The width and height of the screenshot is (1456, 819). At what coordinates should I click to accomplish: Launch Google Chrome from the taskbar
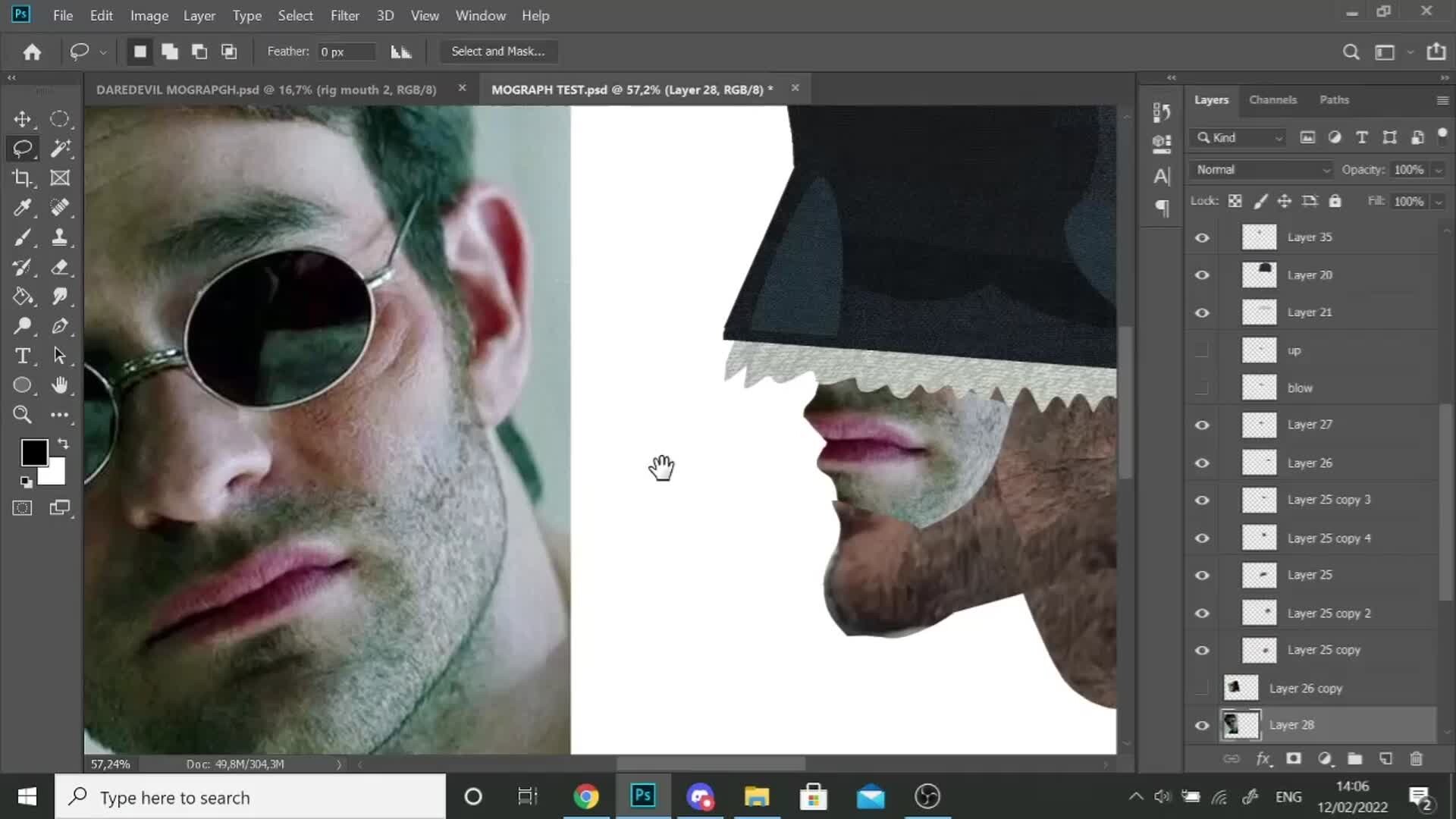(586, 797)
